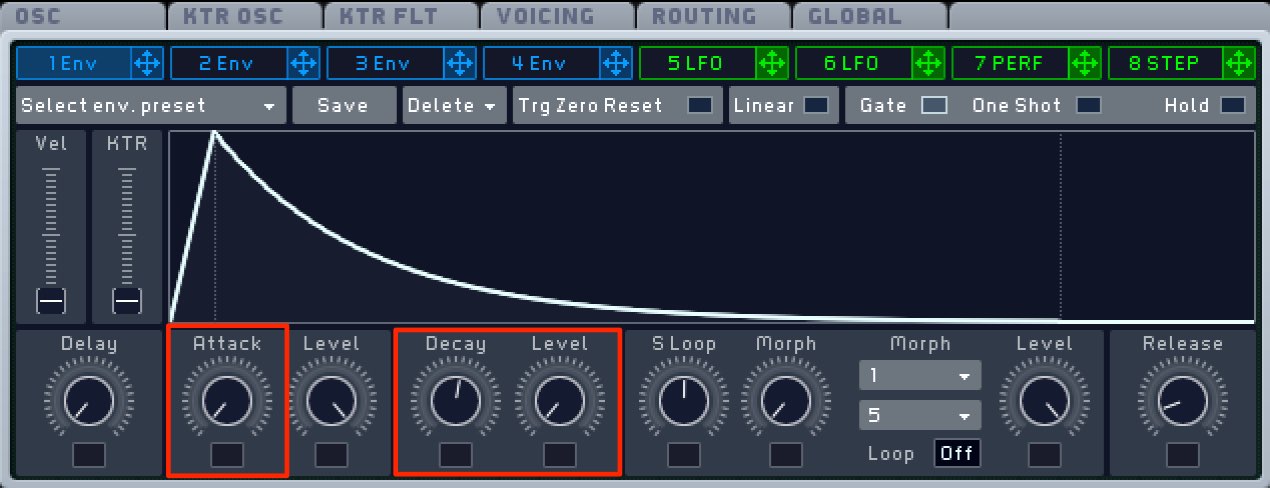Enable the One Shot switch
This screenshot has width=1270, height=488.
click(x=1088, y=105)
